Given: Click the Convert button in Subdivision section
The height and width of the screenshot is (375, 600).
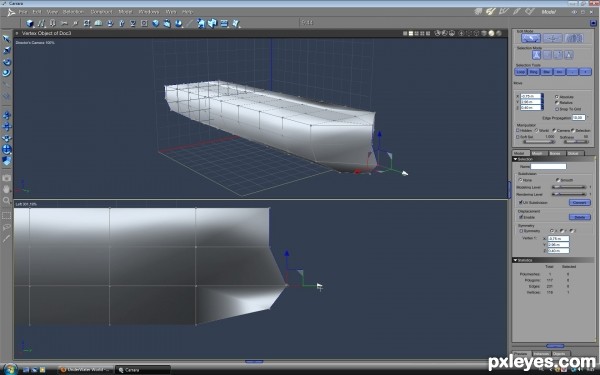Looking at the screenshot, I should (x=580, y=202).
